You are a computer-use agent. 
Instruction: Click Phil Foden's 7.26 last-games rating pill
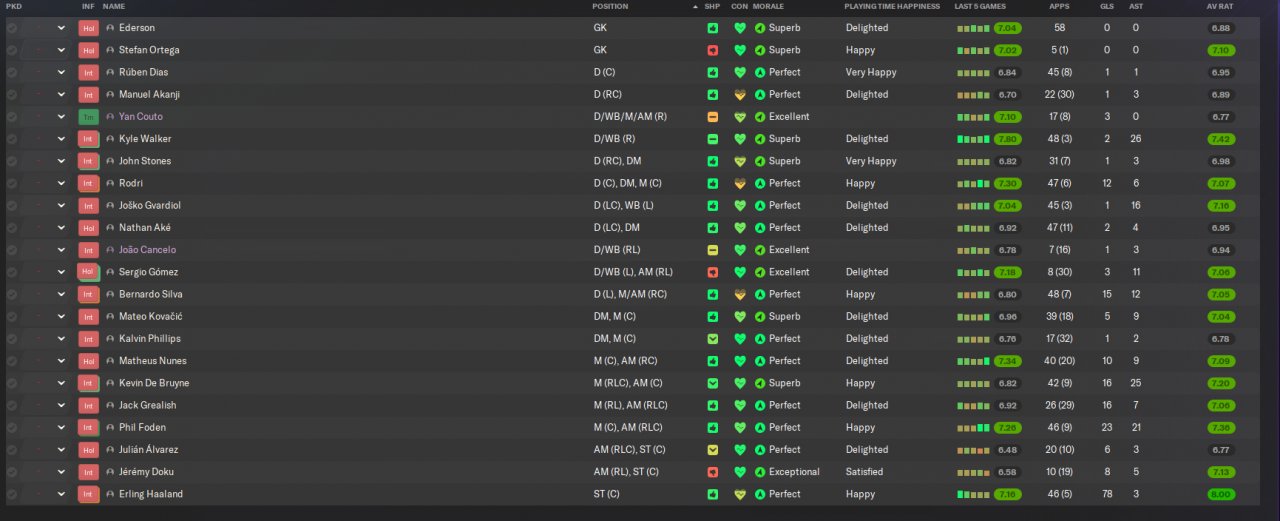[x=1008, y=427]
